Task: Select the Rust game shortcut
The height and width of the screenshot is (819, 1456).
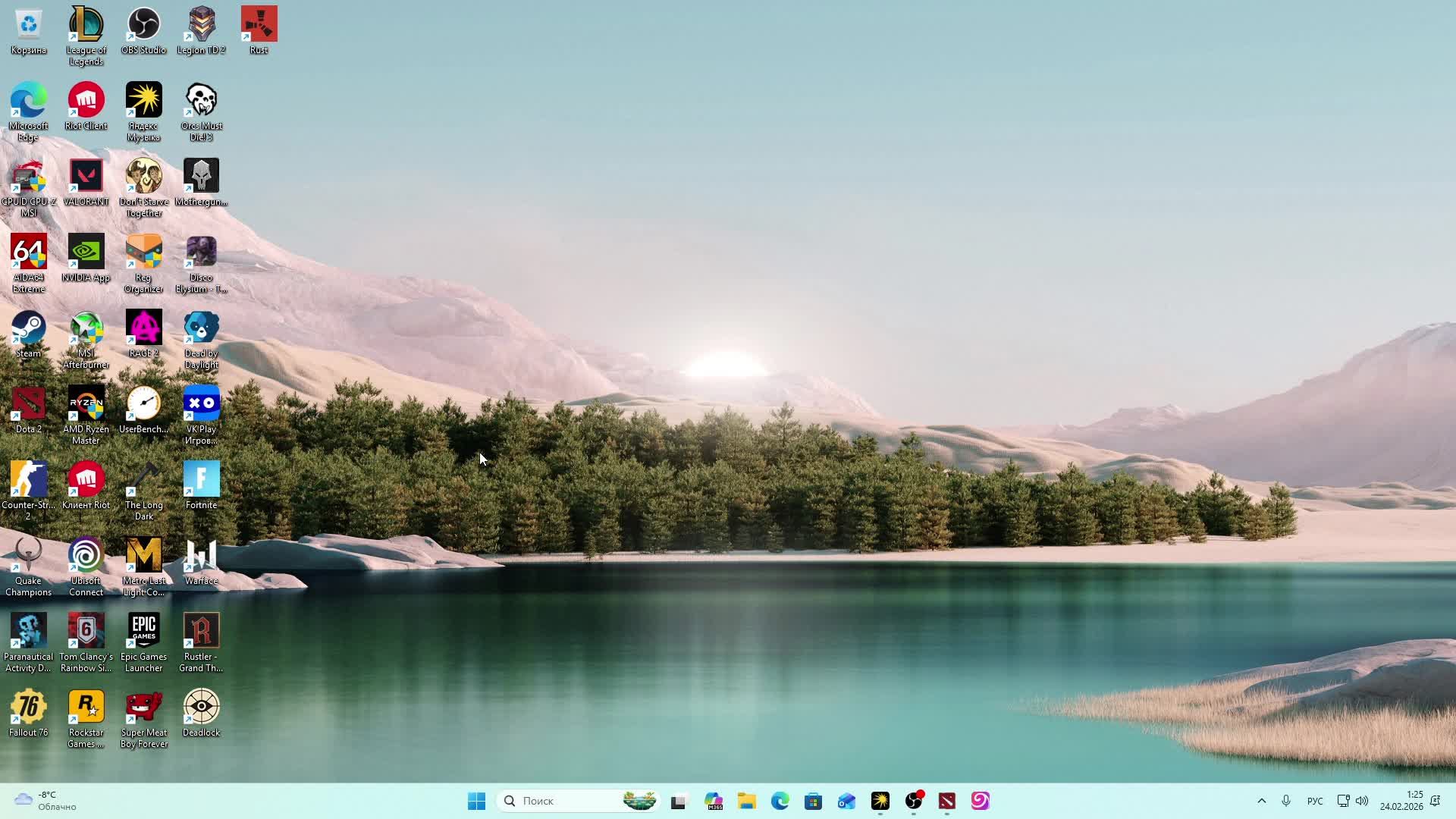Action: (259, 25)
